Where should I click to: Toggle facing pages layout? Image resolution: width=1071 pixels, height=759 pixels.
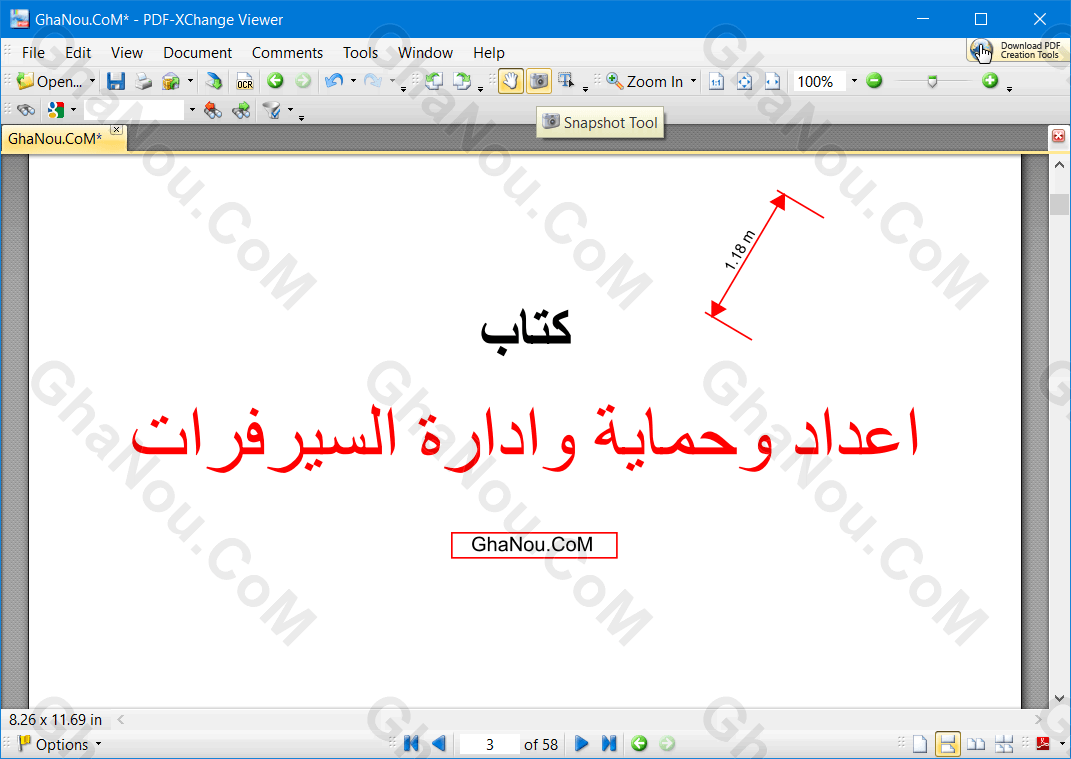[976, 744]
